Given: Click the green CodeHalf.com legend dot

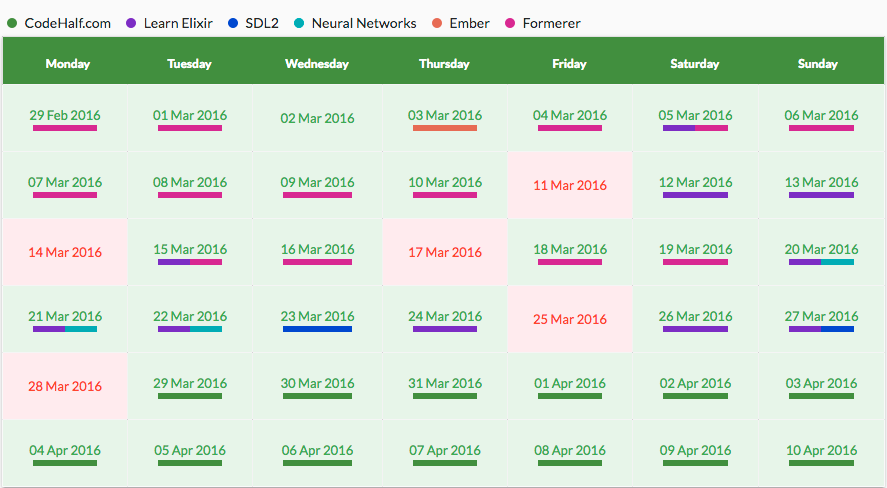Looking at the screenshot, I should tap(12, 23).
